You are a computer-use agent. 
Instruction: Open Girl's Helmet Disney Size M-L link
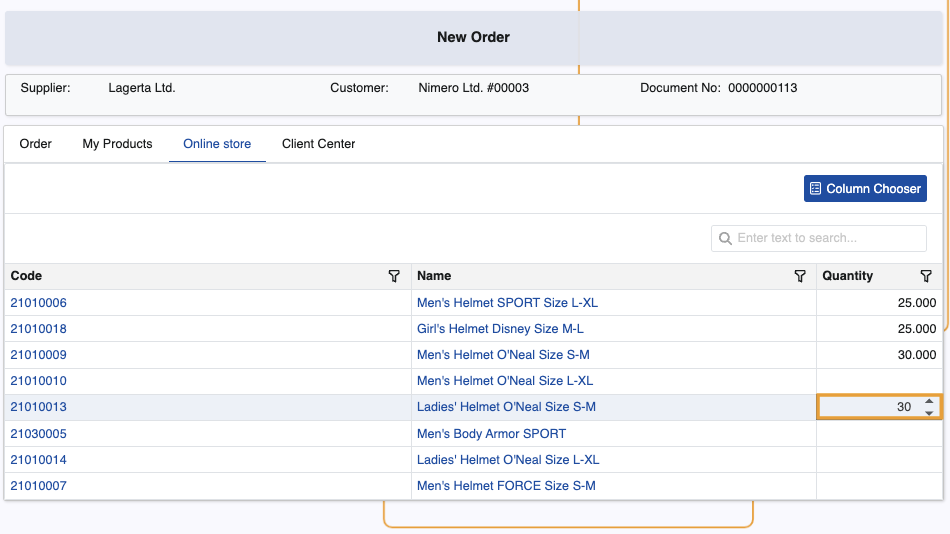point(500,329)
